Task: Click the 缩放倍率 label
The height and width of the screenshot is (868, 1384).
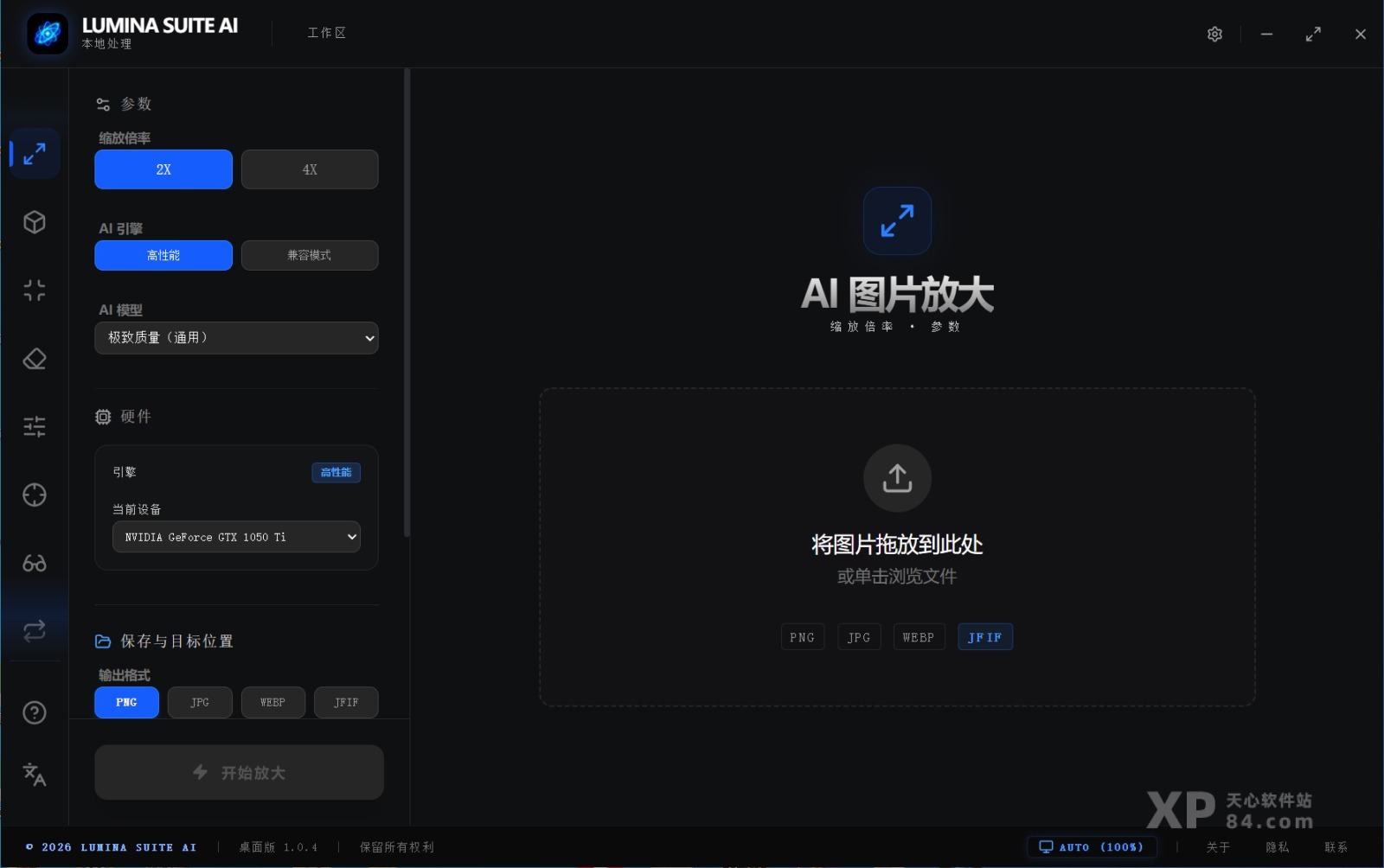Action: [x=125, y=138]
